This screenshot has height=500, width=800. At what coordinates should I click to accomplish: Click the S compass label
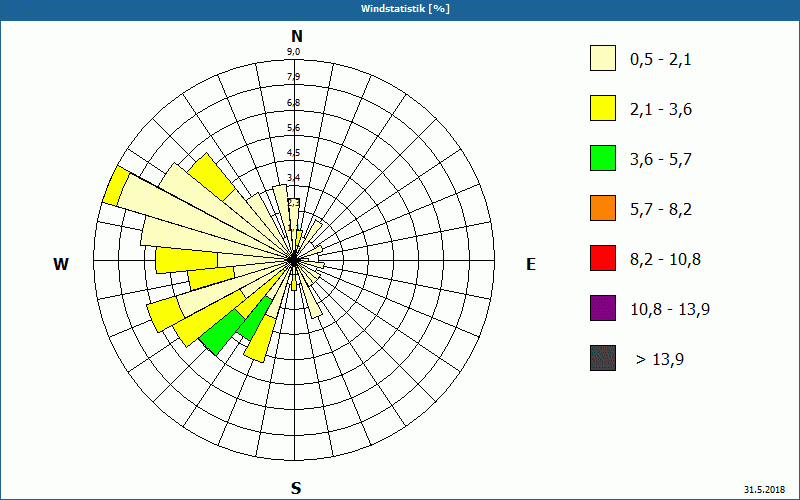[296, 488]
